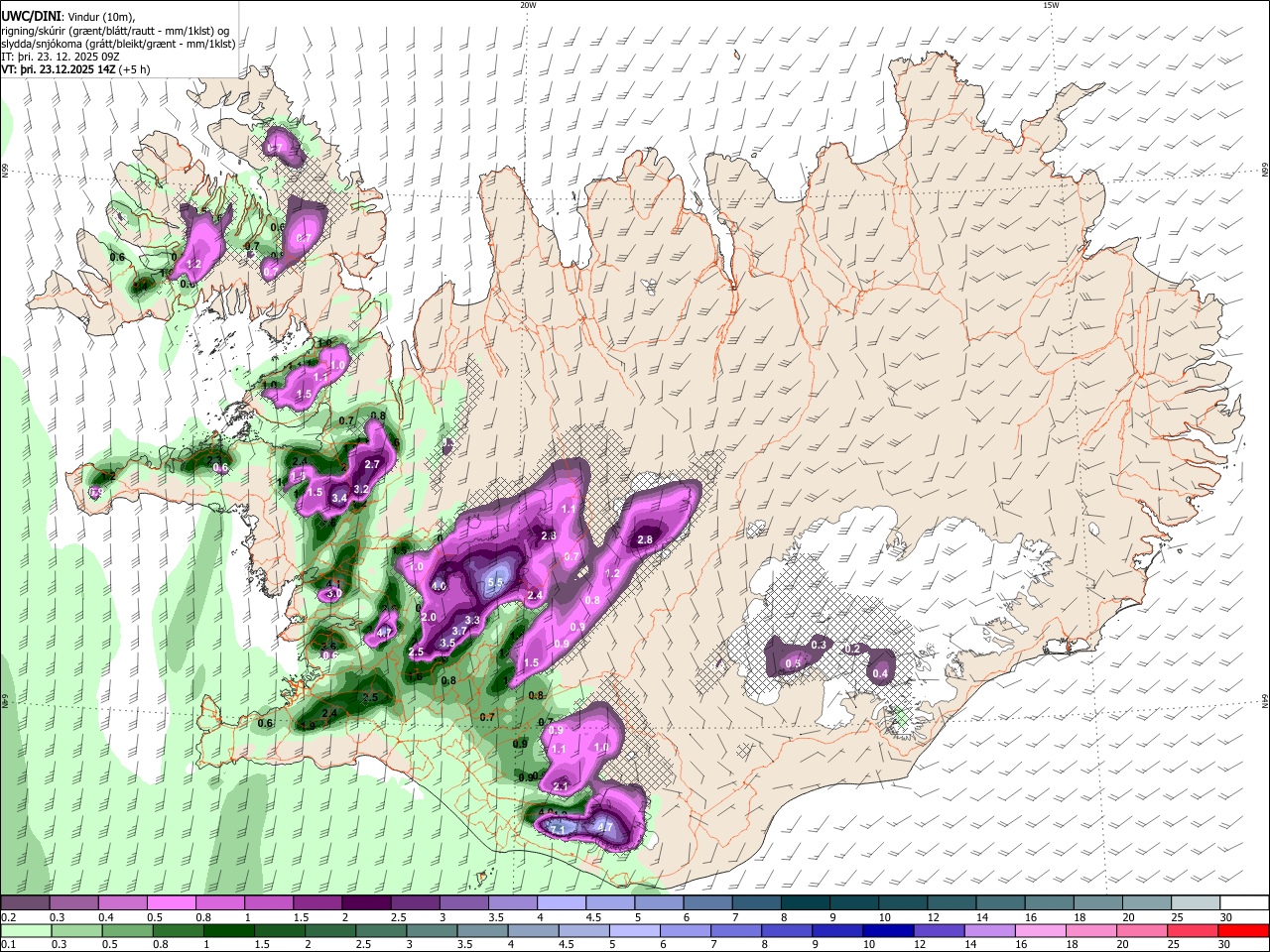The image size is (1270, 952).
Task: Click the pale green 0.1–0.3 rain legend swatch
Action: coord(25,930)
